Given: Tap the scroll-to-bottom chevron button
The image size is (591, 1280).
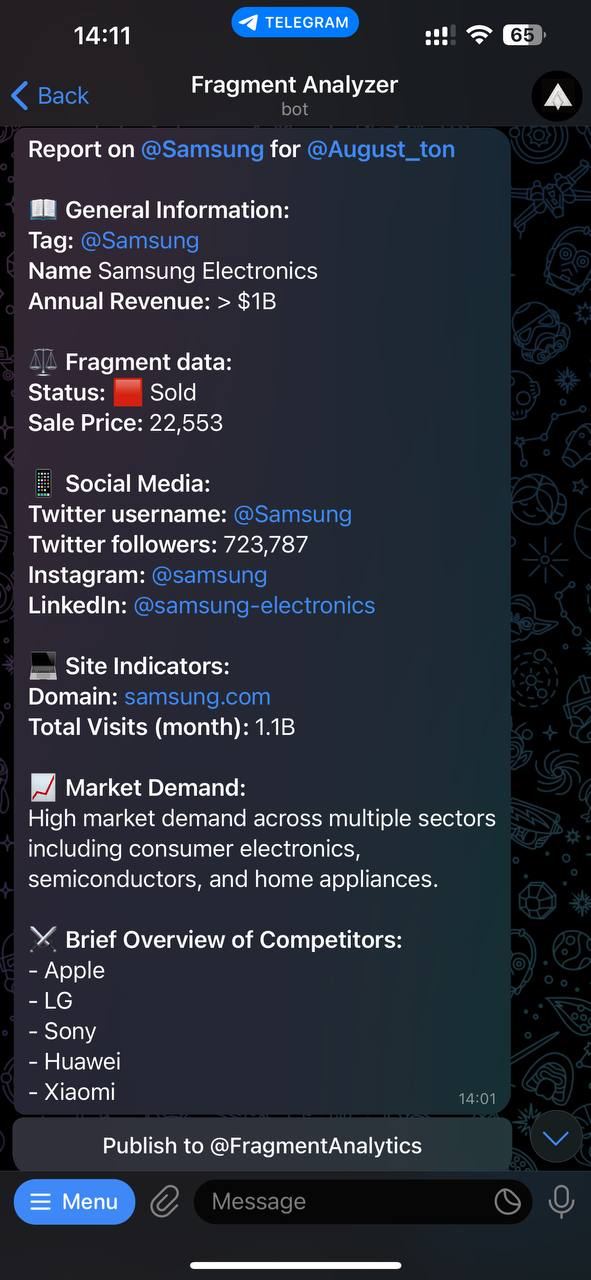Looking at the screenshot, I should coord(556,1138).
